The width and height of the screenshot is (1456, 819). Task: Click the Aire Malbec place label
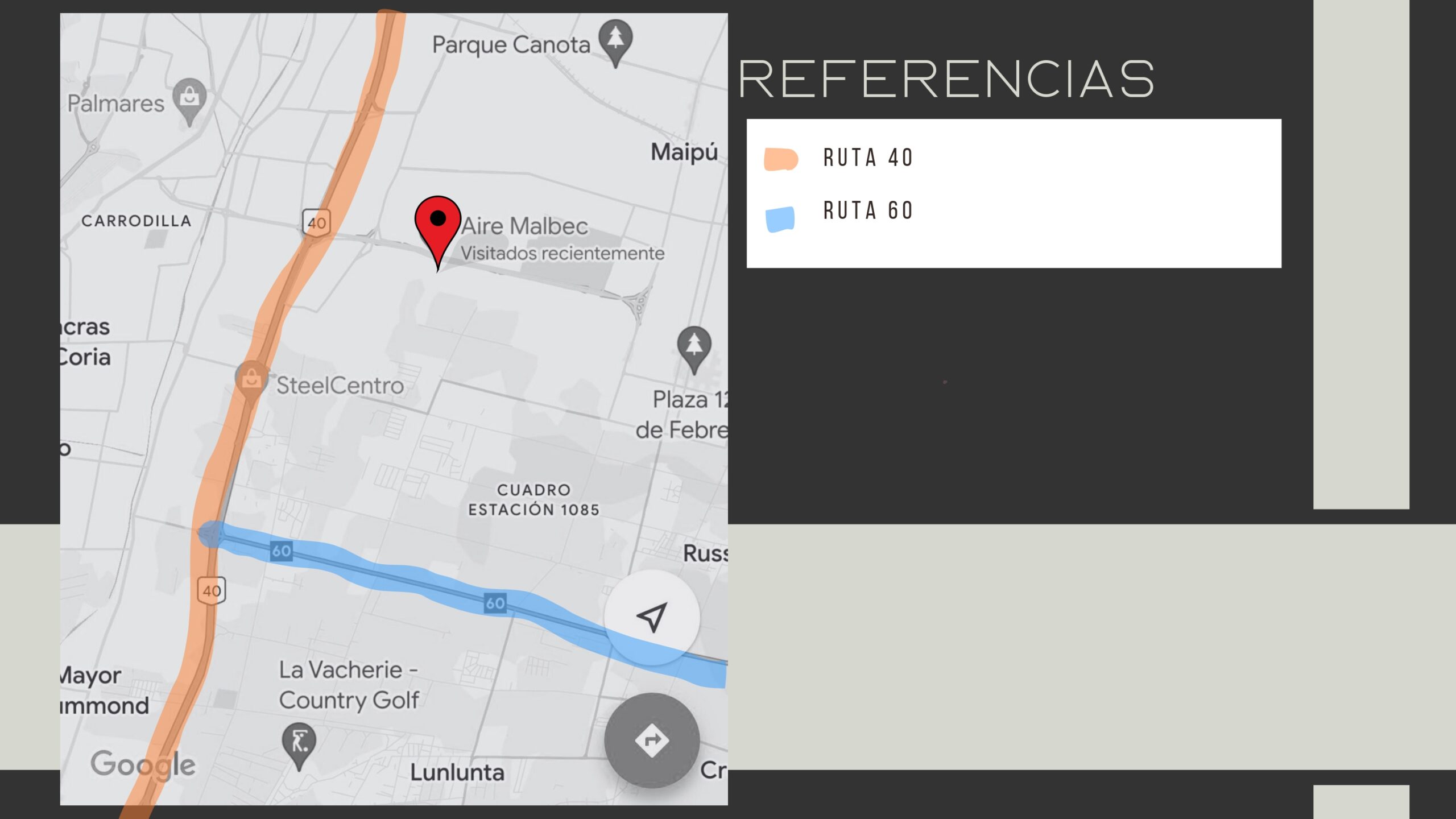(524, 226)
